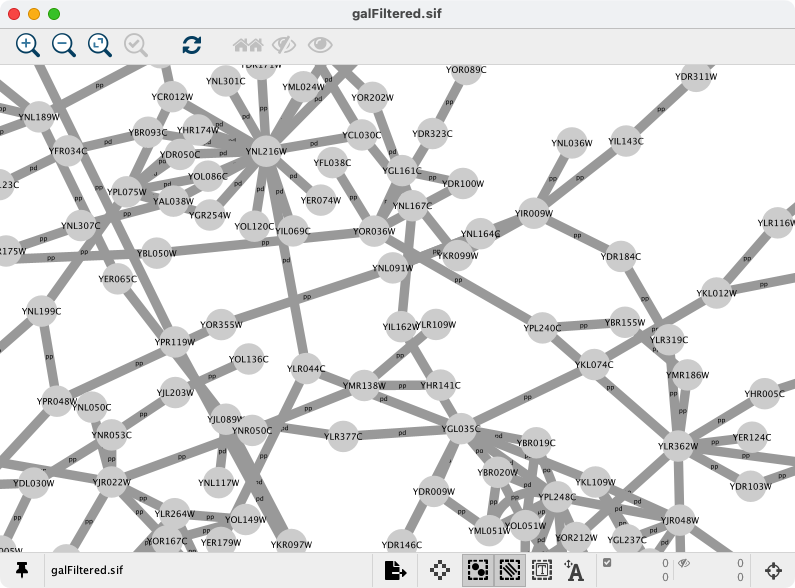Toggle node label selection mode
Screen dimensions: 795x588
click(x=574, y=570)
